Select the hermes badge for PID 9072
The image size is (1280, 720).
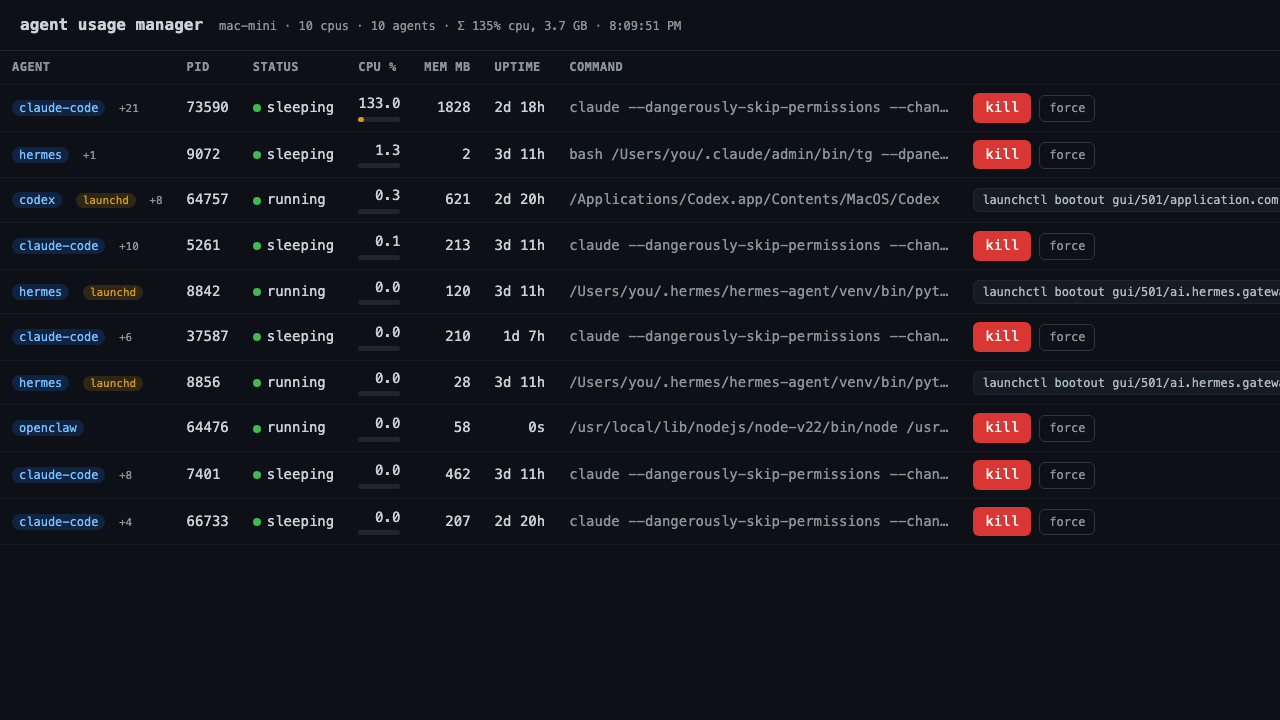(40, 155)
